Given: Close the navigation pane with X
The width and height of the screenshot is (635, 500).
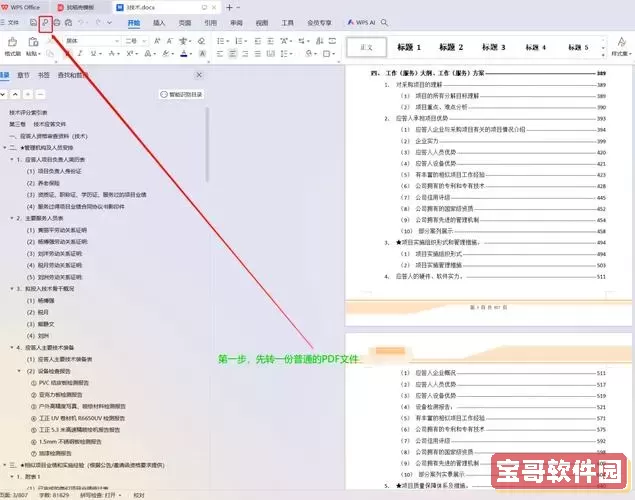Looking at the screenshot, I should pos(199,75).
